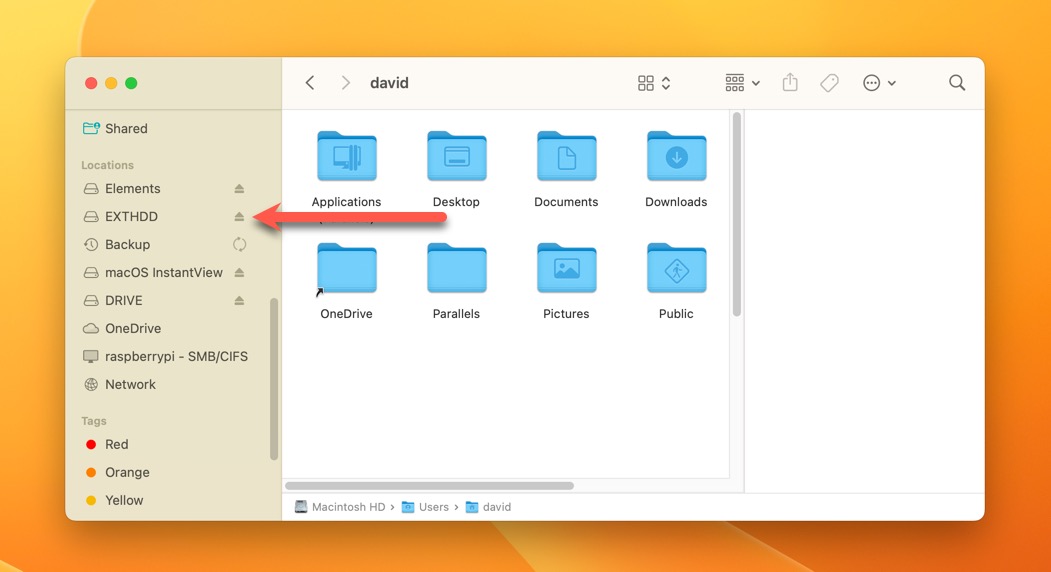
Task: Click the Locations section header
Action: pos(107,165)
